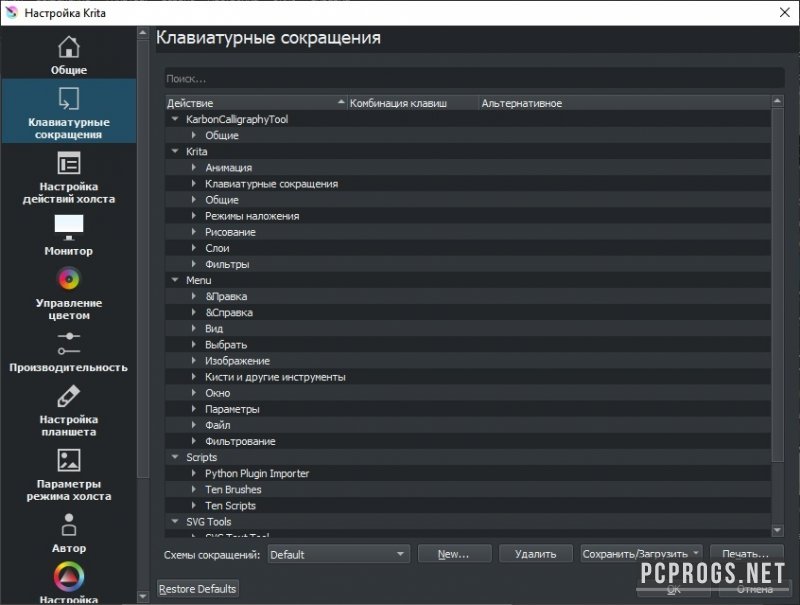This screenshot has width=800, height=605.
Task: Open Настройка действий холста page
Action: [x=68, y=178]
